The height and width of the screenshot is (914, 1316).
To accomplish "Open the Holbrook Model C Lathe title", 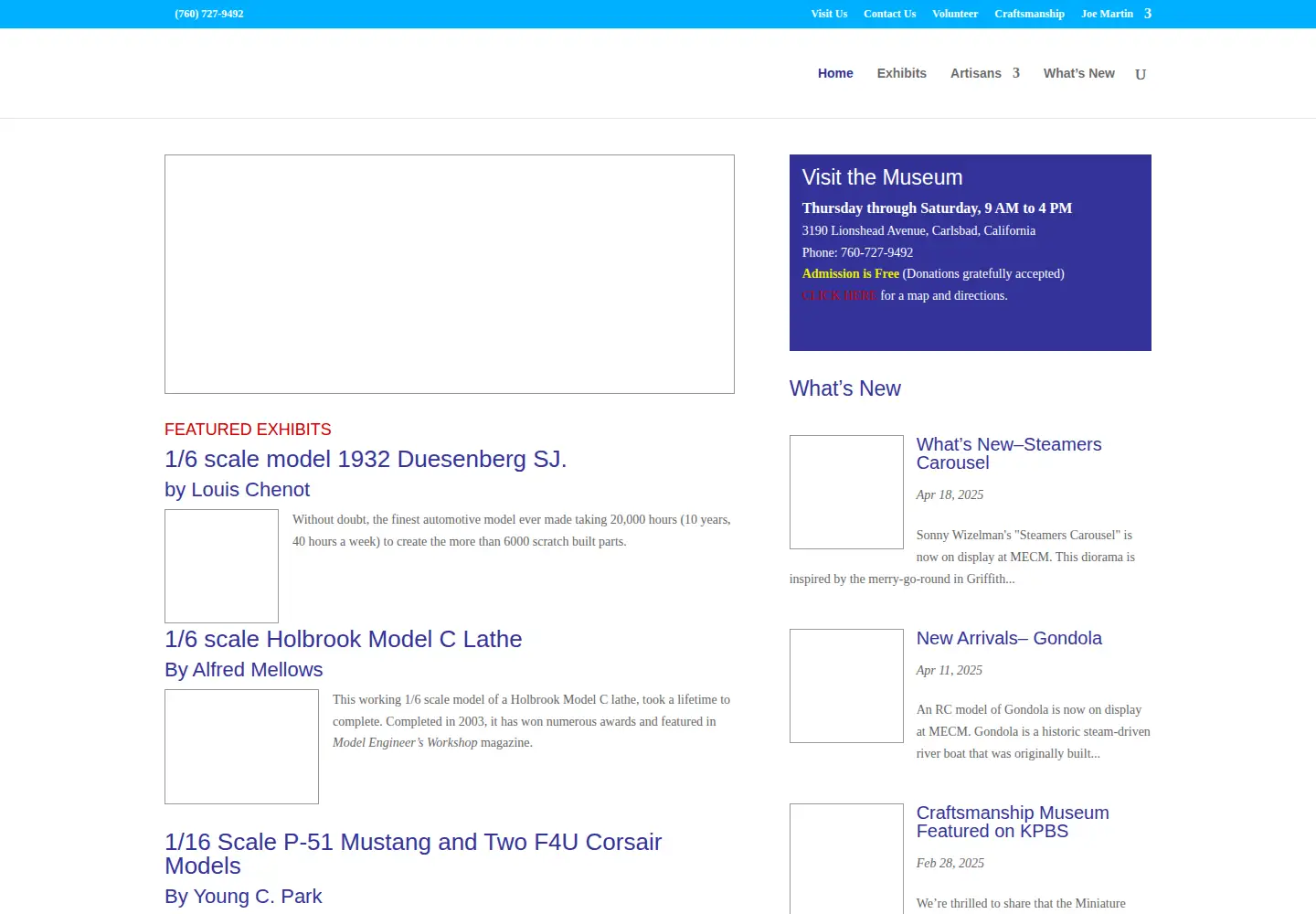I will coord(344,639).
